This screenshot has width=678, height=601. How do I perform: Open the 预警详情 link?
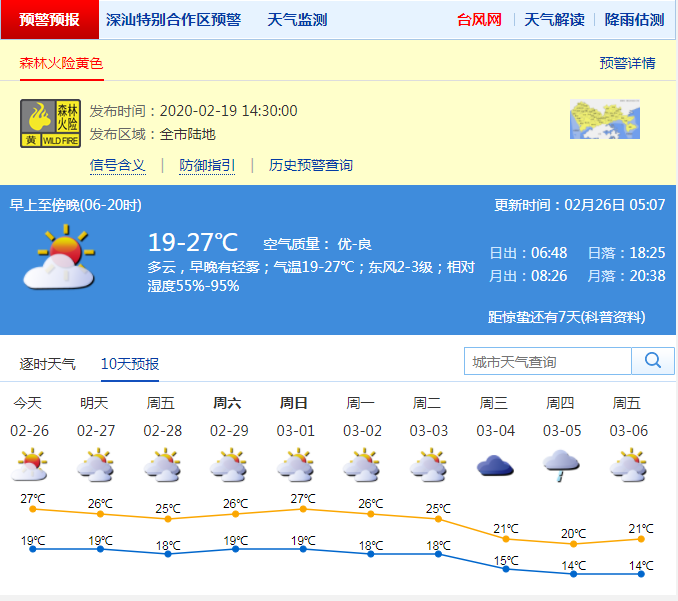point(627,63)
